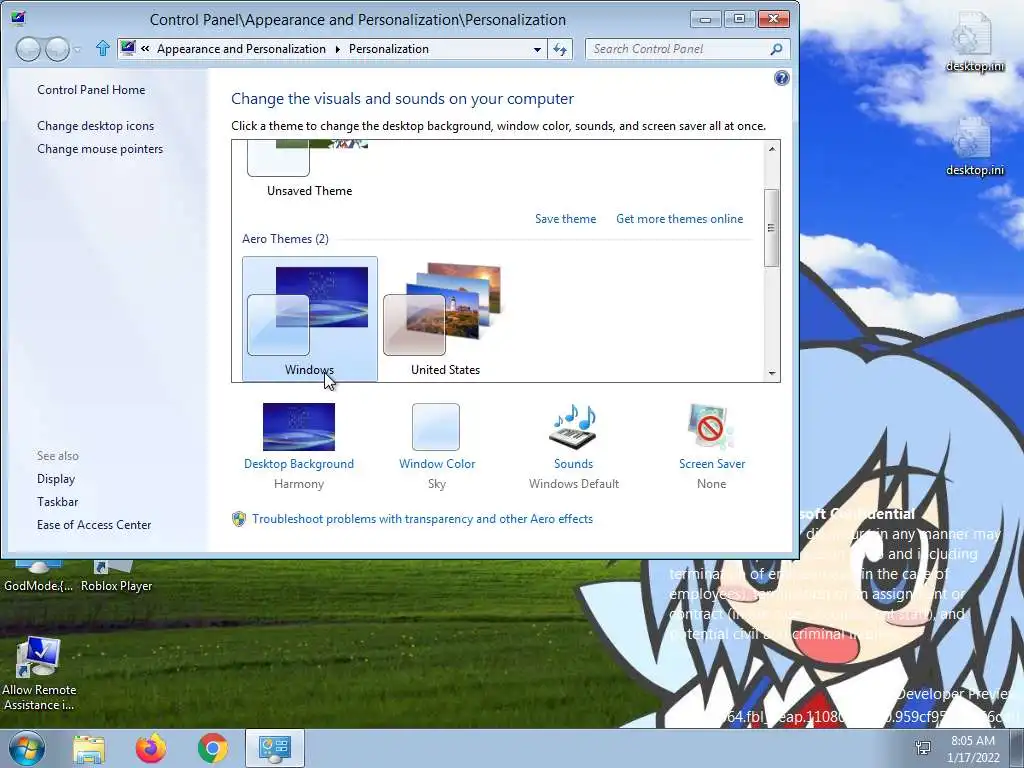
Task: Select the Unsaved Theme thumbnail
Action: 310,170
